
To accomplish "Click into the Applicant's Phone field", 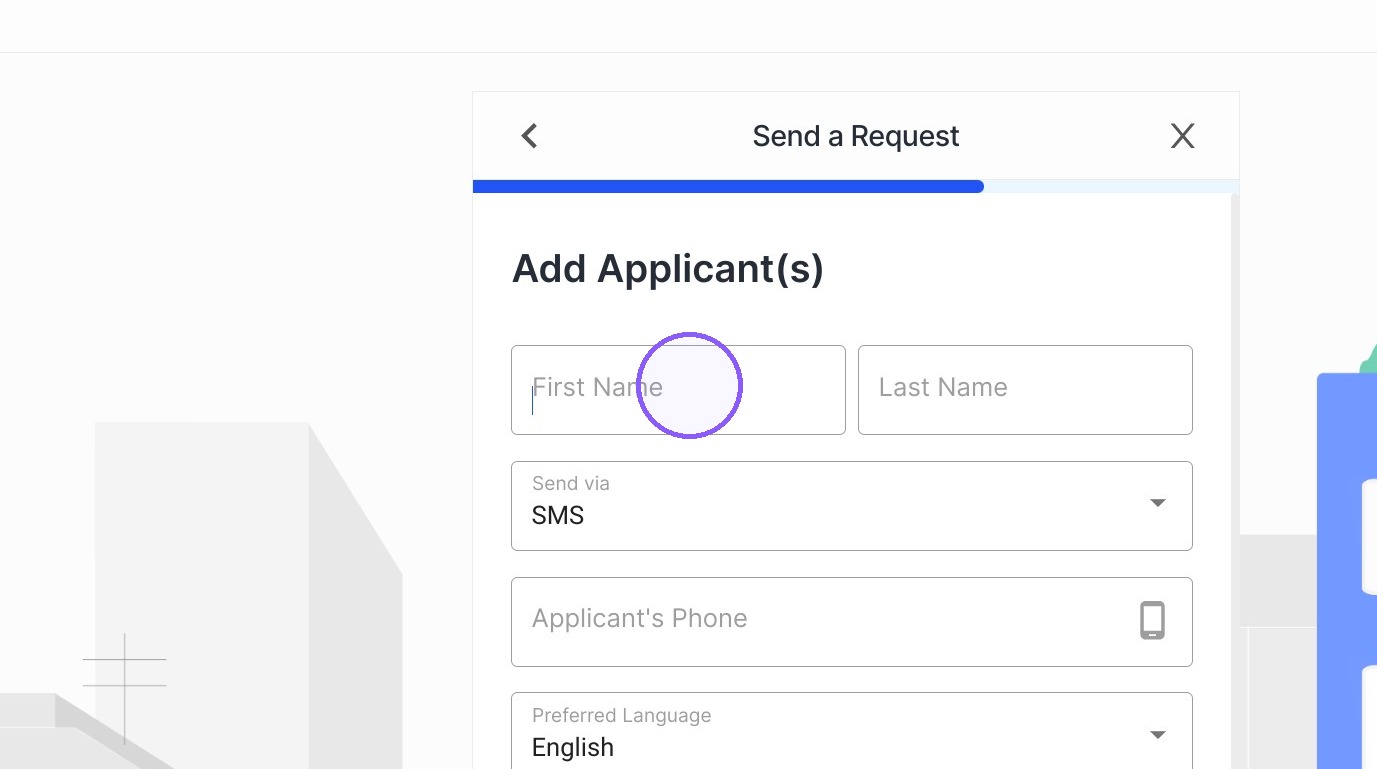I will pos(852,622).
